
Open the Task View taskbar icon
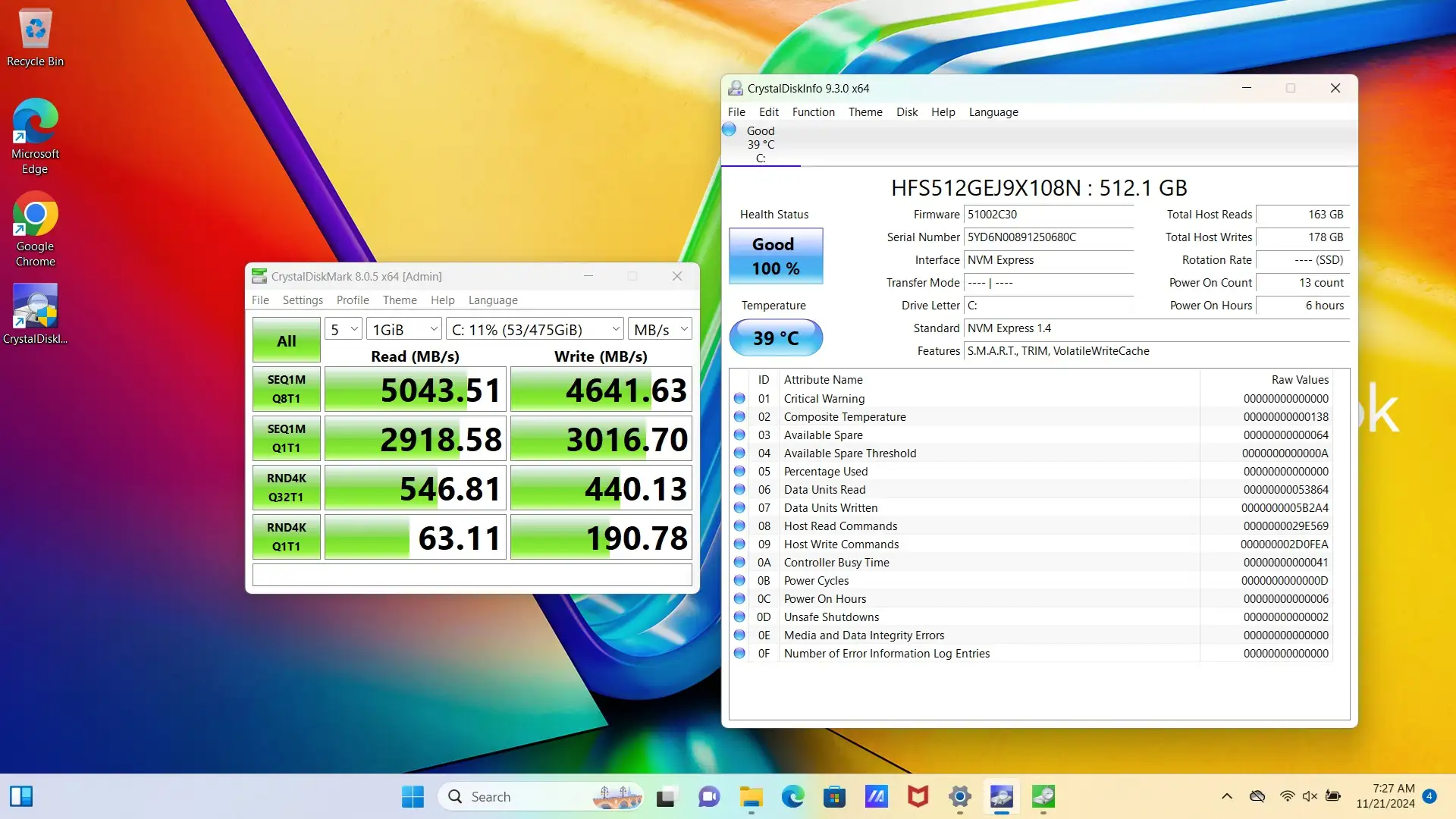(666, 796)
